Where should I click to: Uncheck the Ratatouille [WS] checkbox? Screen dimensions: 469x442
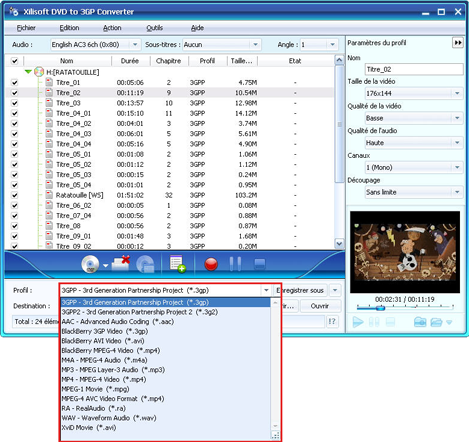click(x=14, y=195)
